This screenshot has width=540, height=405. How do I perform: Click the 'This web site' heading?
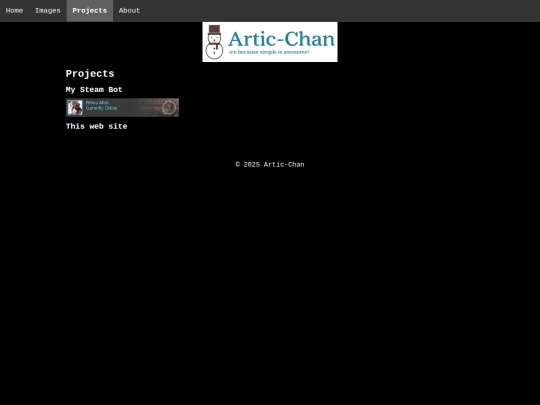(x=96, y=126)
